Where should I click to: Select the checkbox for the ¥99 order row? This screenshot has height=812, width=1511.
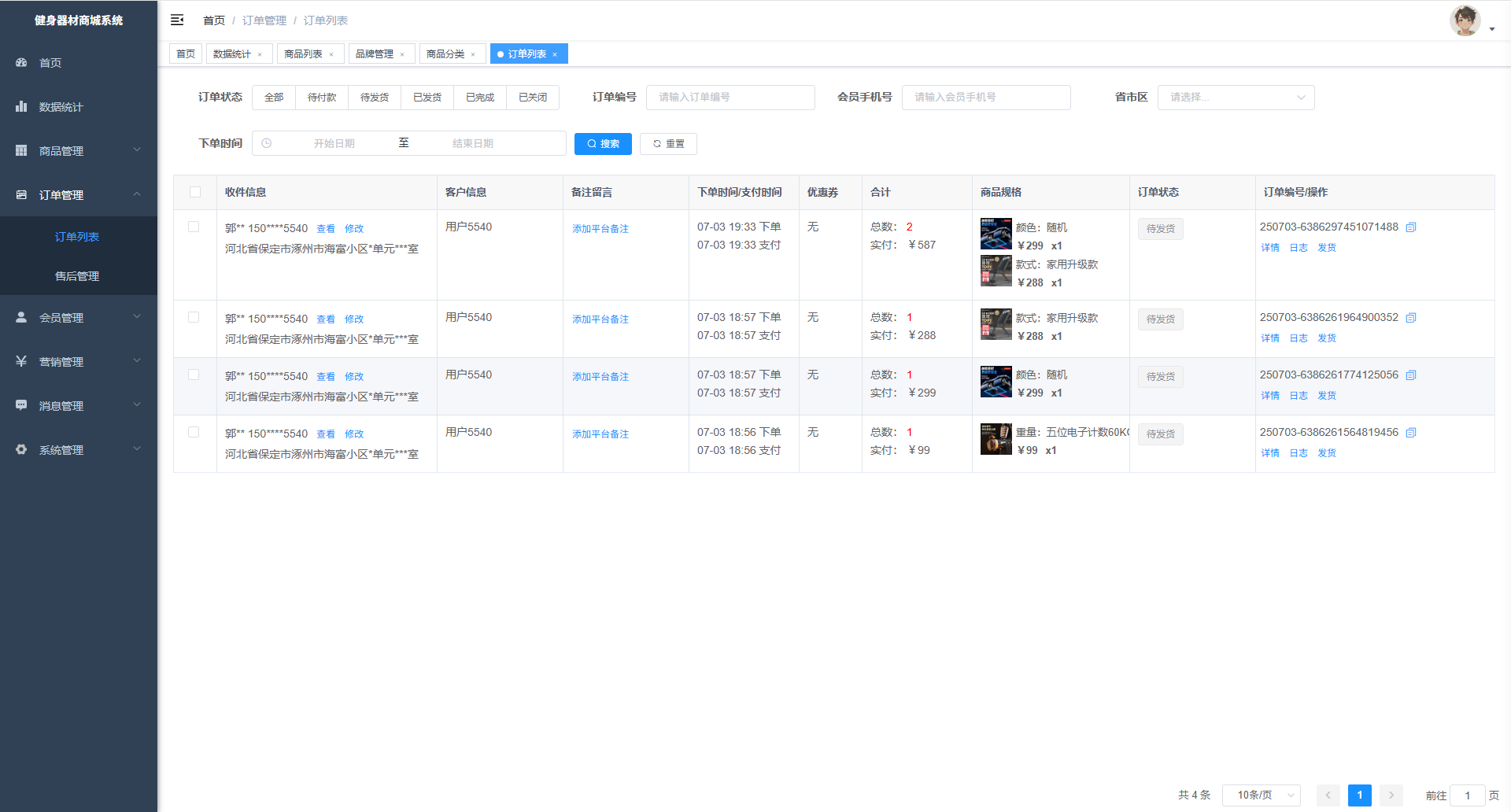[194, 432]
